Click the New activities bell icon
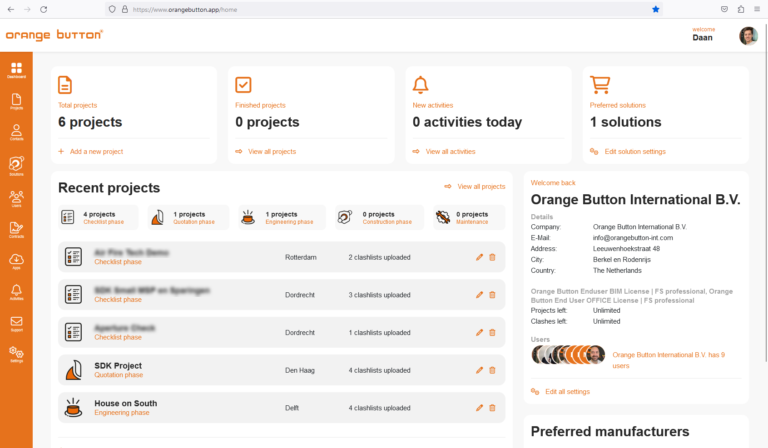 click(x=420, y=85)
